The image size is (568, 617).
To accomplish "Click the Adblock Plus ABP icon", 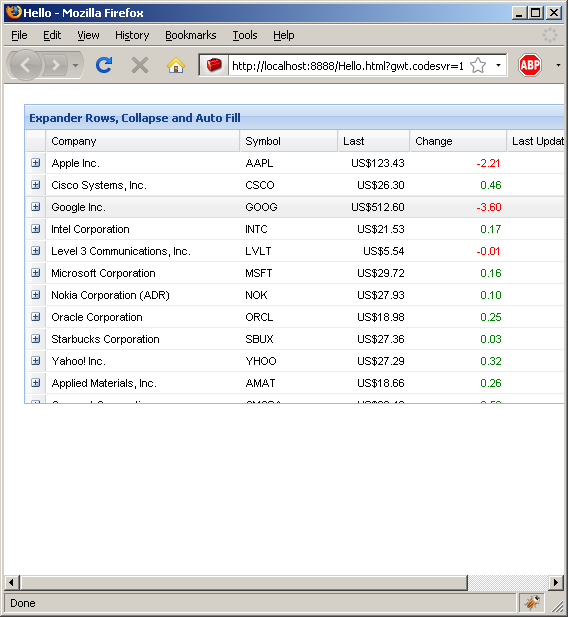I will click(x=530, y=65).
